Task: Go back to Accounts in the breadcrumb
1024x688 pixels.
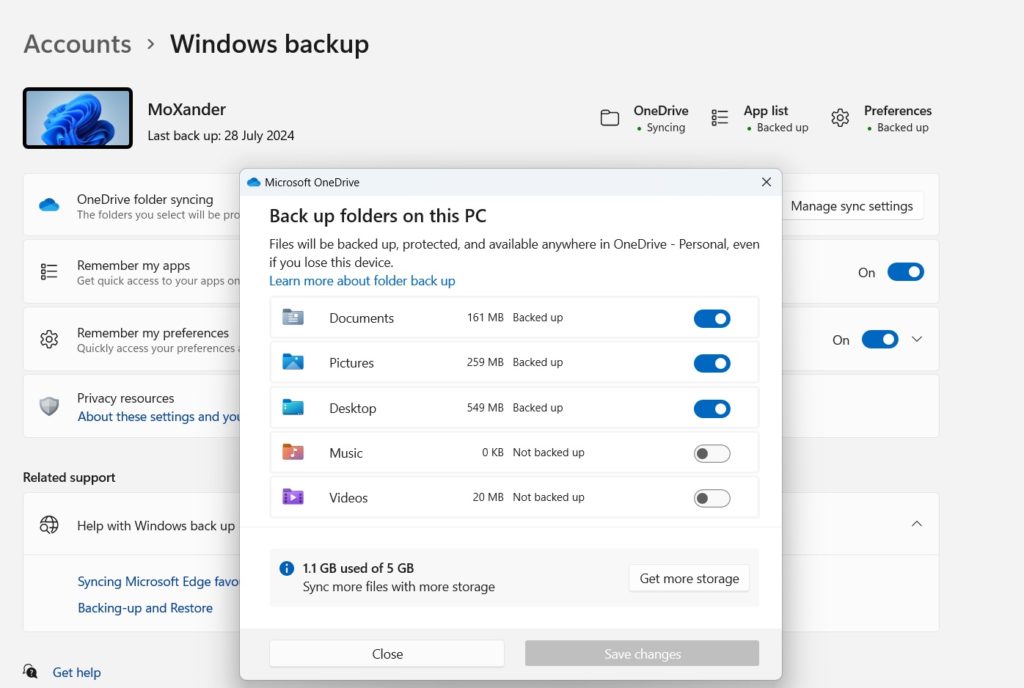Action: [77, 44]
